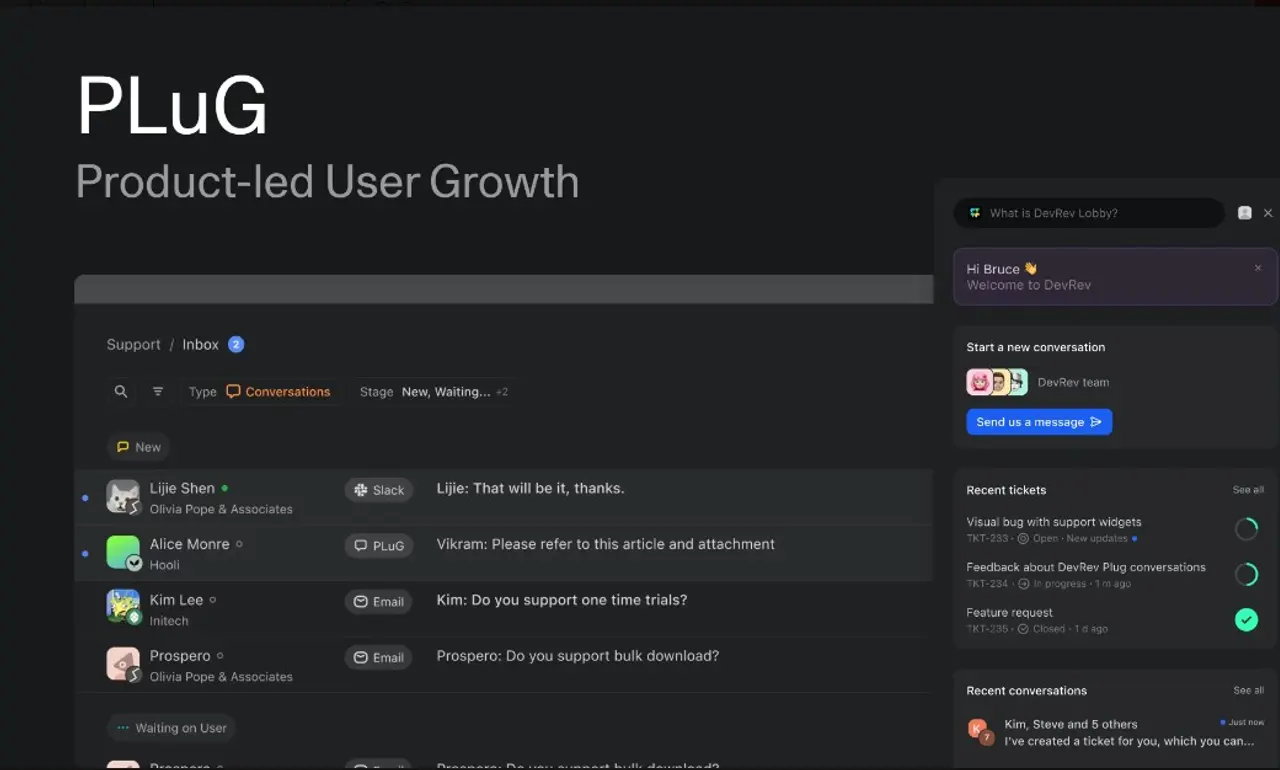Click the Kim, Steve conversation avatar
Image resolution: width=1280 pixels, height=770 pixels.
coord(979,731)
